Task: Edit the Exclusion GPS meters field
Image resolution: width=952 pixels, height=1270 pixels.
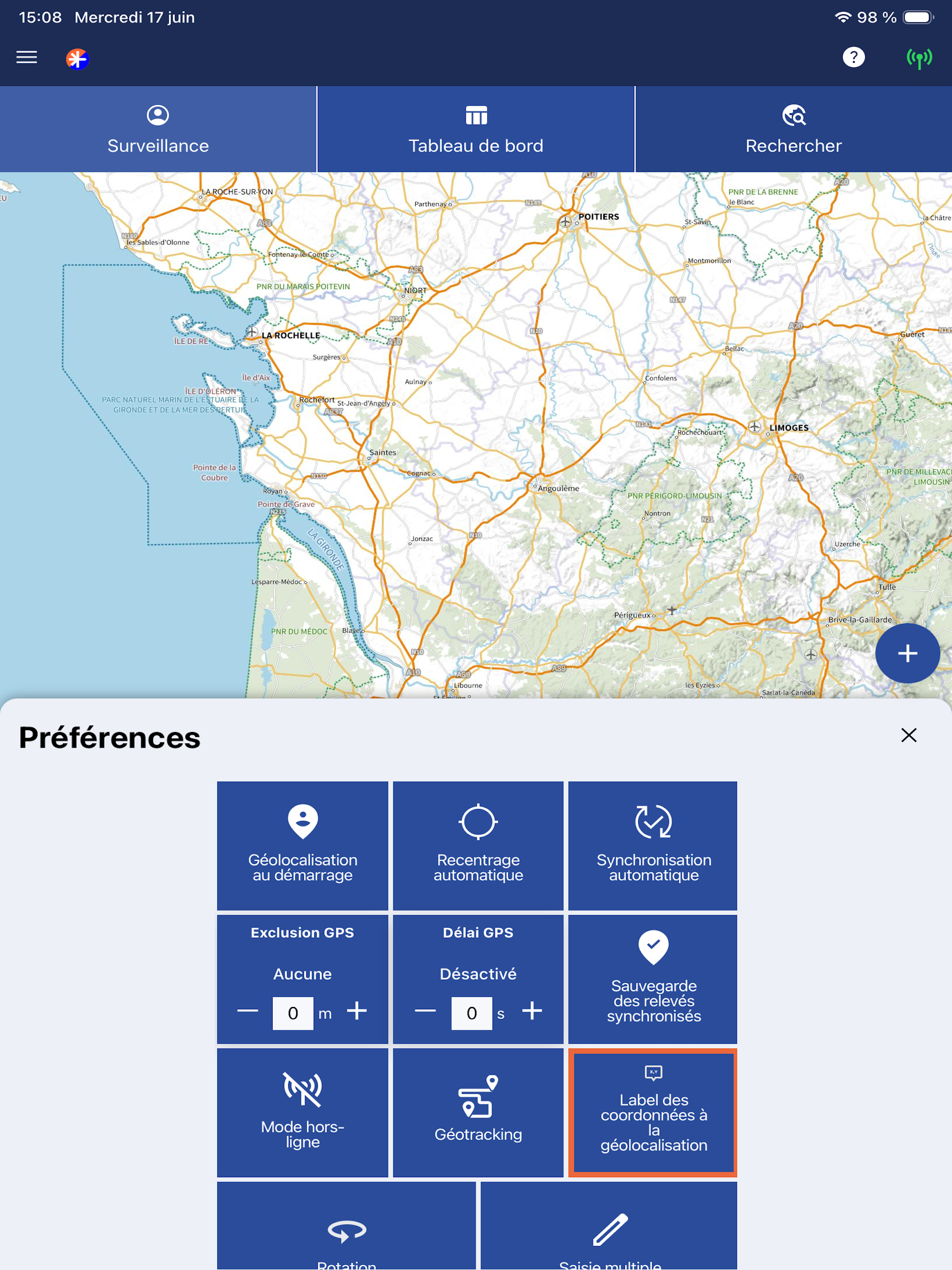Action: click(x=293, y=1013)
